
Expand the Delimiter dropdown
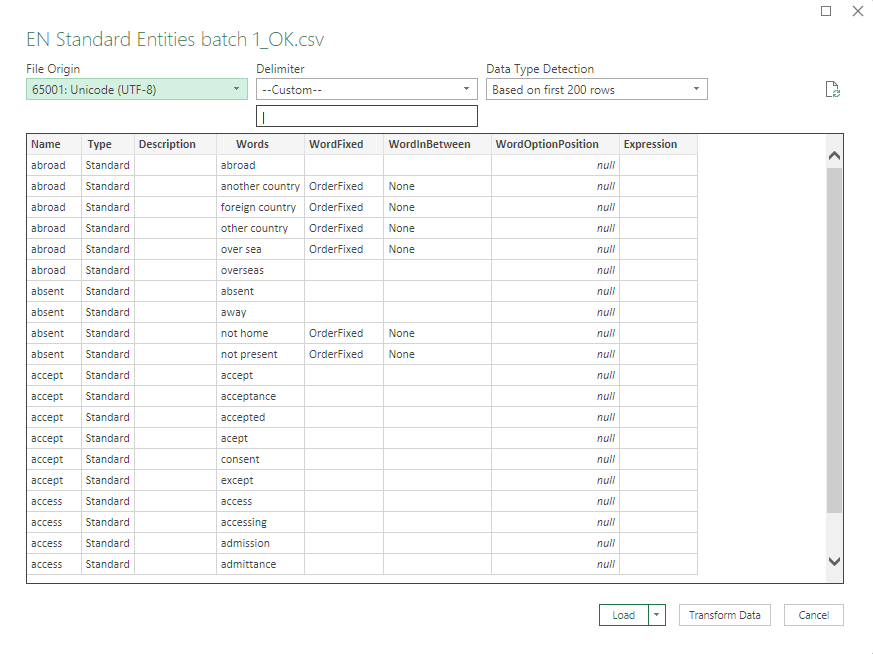[366, 89]
